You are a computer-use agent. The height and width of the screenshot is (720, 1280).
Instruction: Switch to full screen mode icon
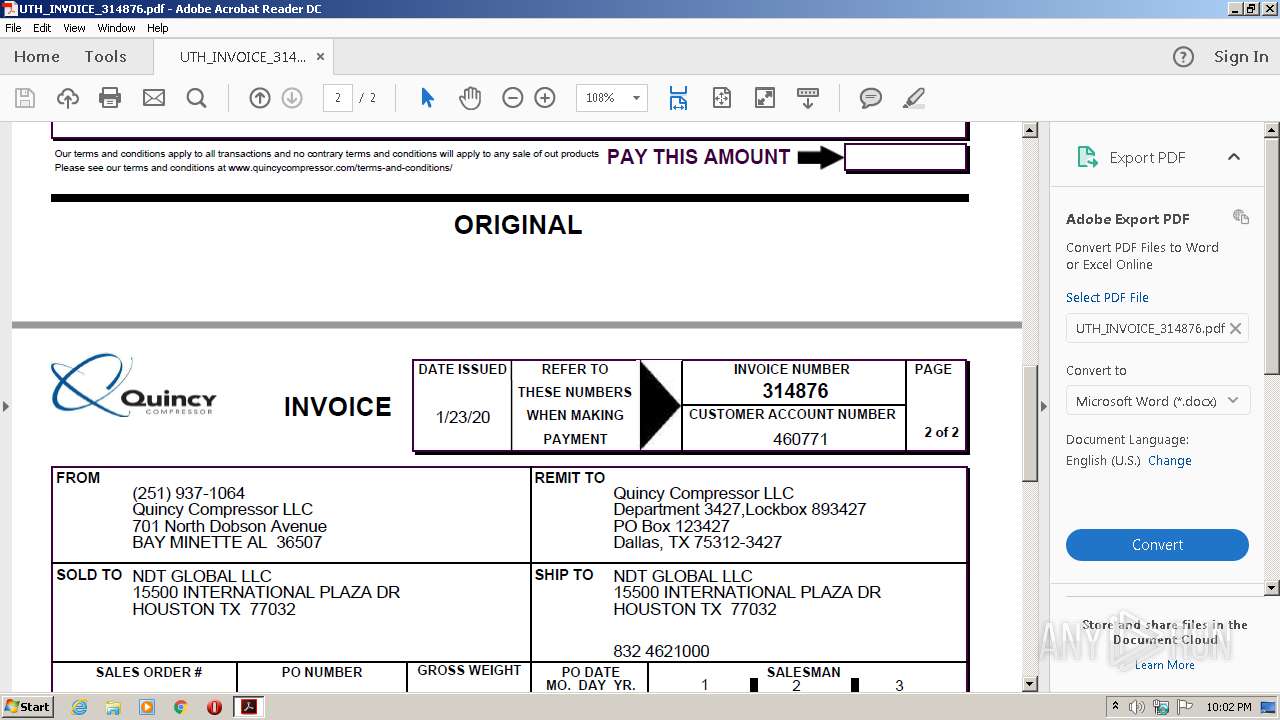(x=764, y=98)
